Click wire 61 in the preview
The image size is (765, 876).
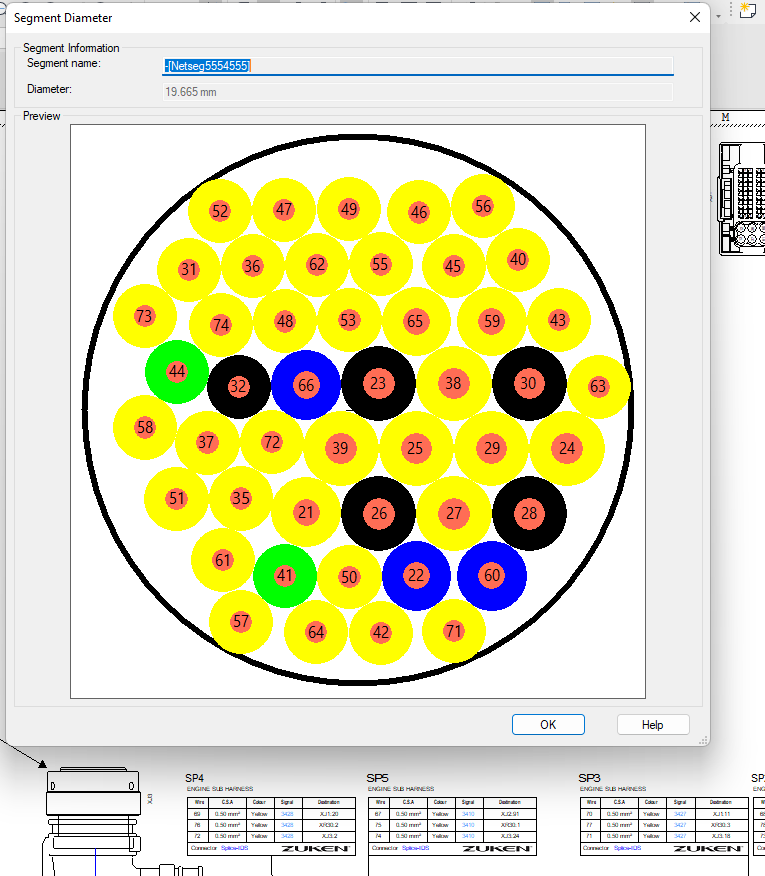pyautogui.click(x=223, y=560)
